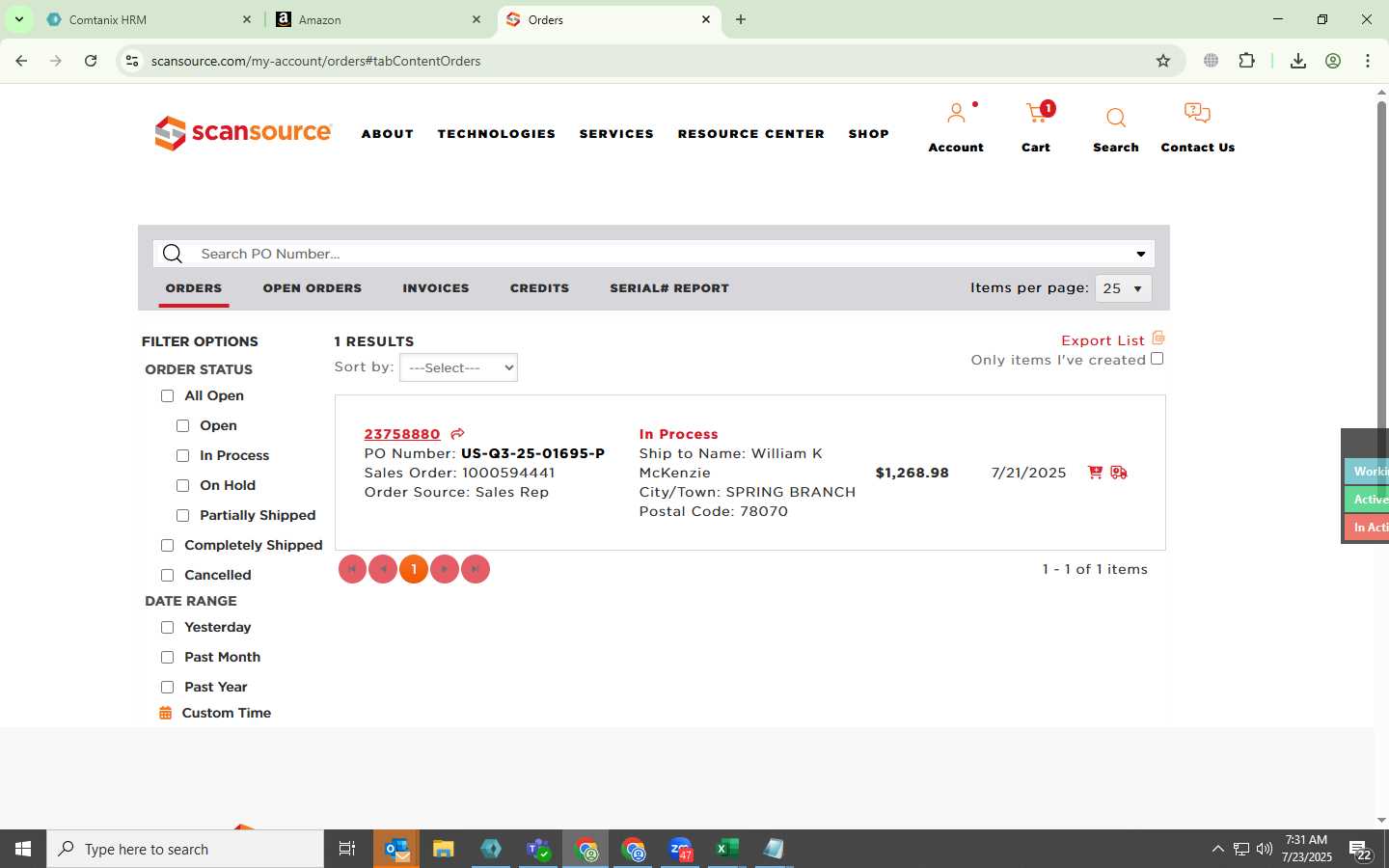Image resolution: width=1389 pixels, height=868 pixels.
Task: Check the Yesterday date range
Action: tap(168, 627)
